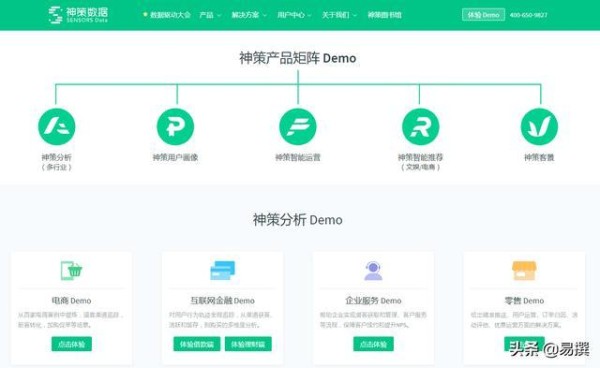
Task: Expand the 解决方案 dropdown menu
Action: pyautogui.click(x=249, y=15)
